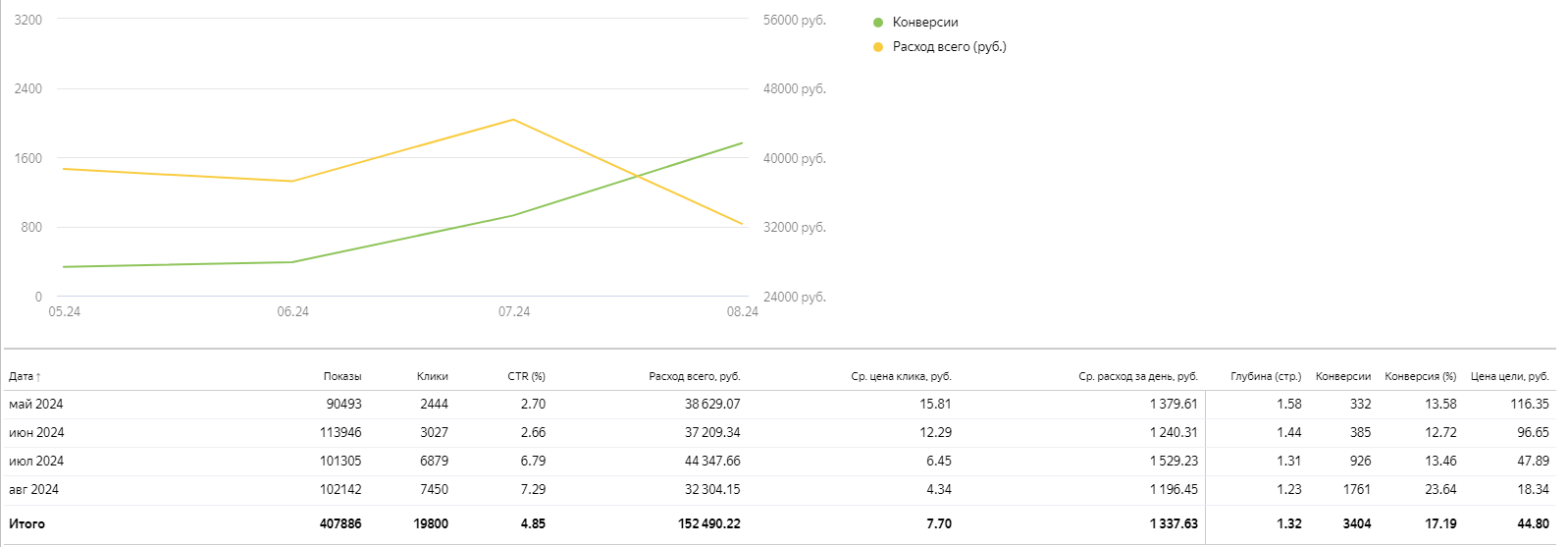This screenshot has height=547, width=1568.
Task: Toggle the Конверсии legend label
Action: (x=925, y=22)
